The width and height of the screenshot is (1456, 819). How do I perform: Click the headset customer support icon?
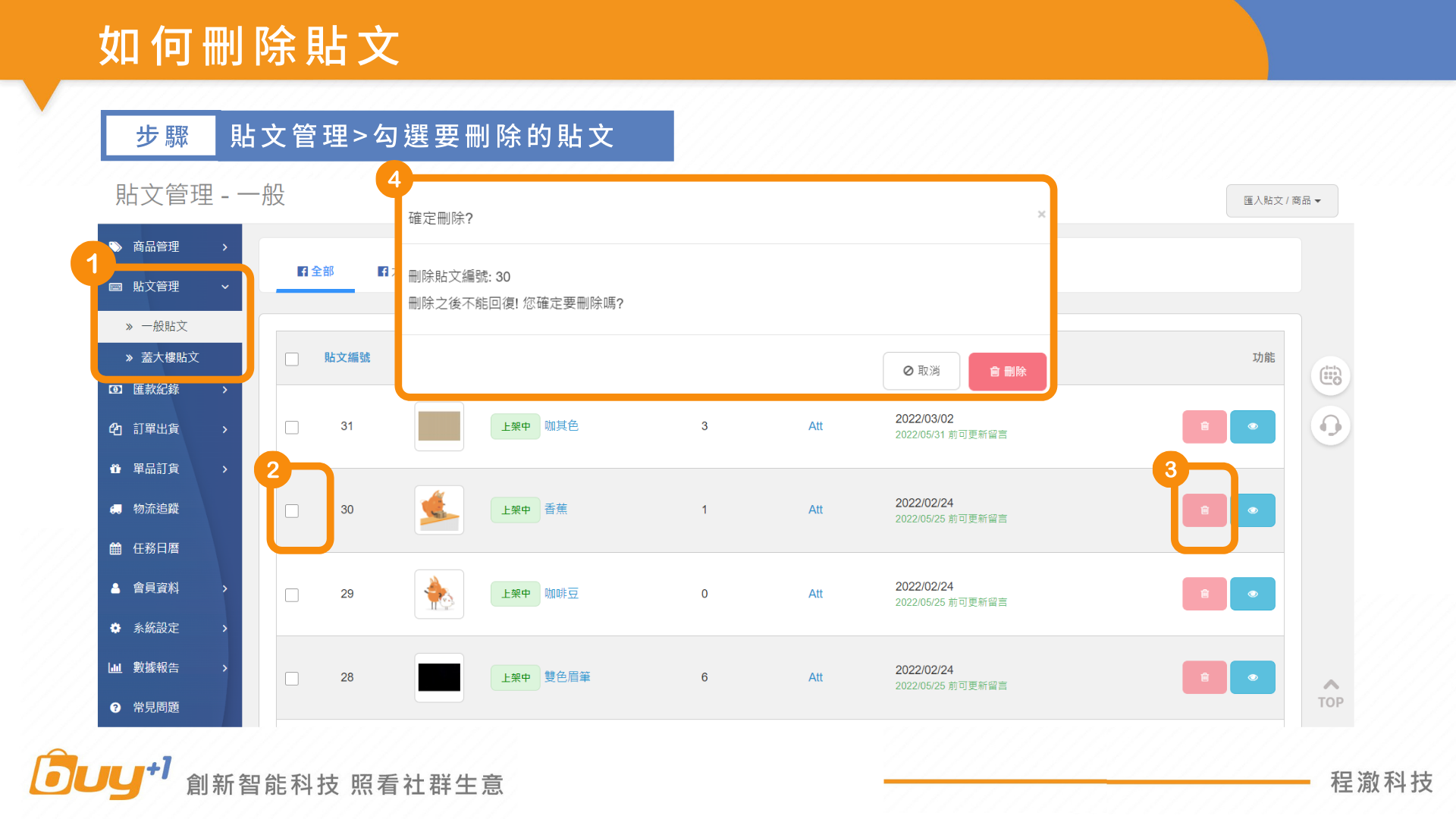point(1330,425)
